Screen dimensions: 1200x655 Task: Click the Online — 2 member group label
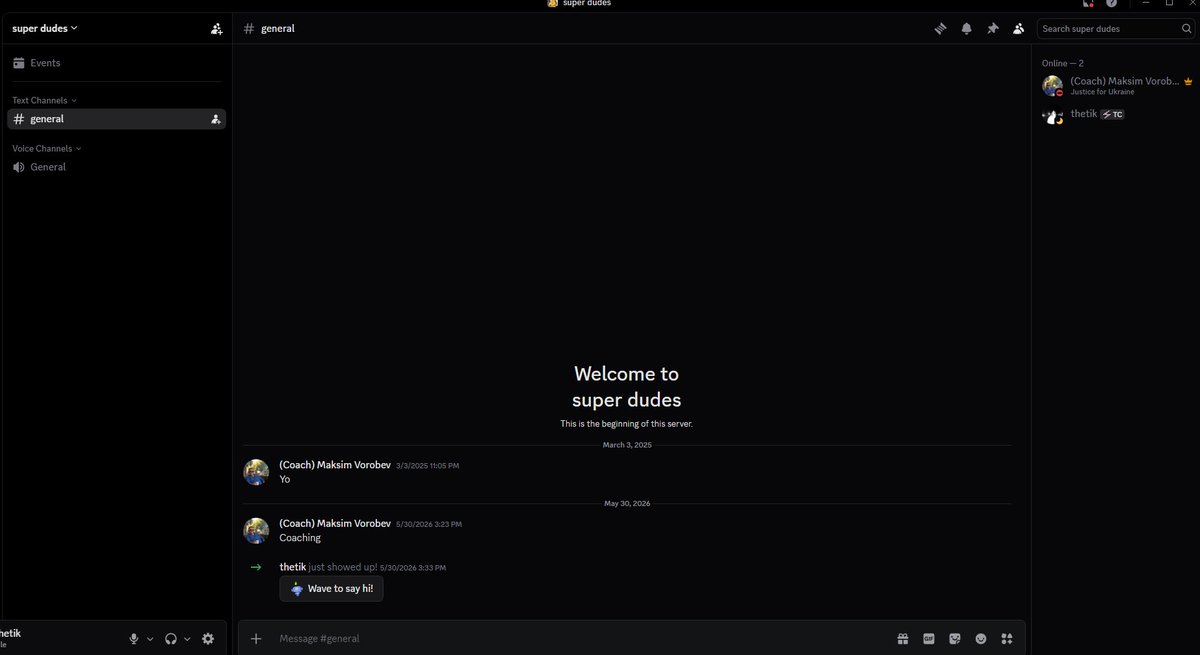coord(1062,63)
